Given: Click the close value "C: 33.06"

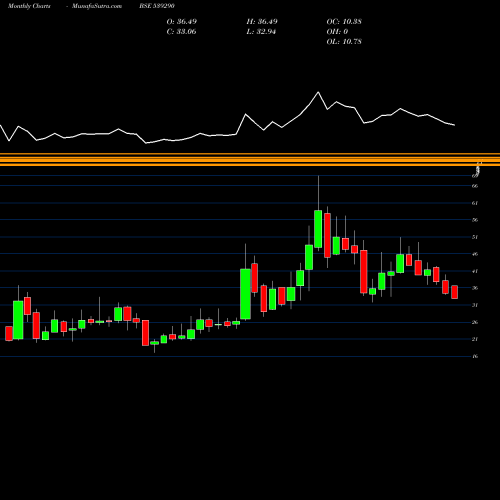Looking at the screenshot, I should point(181,32).
